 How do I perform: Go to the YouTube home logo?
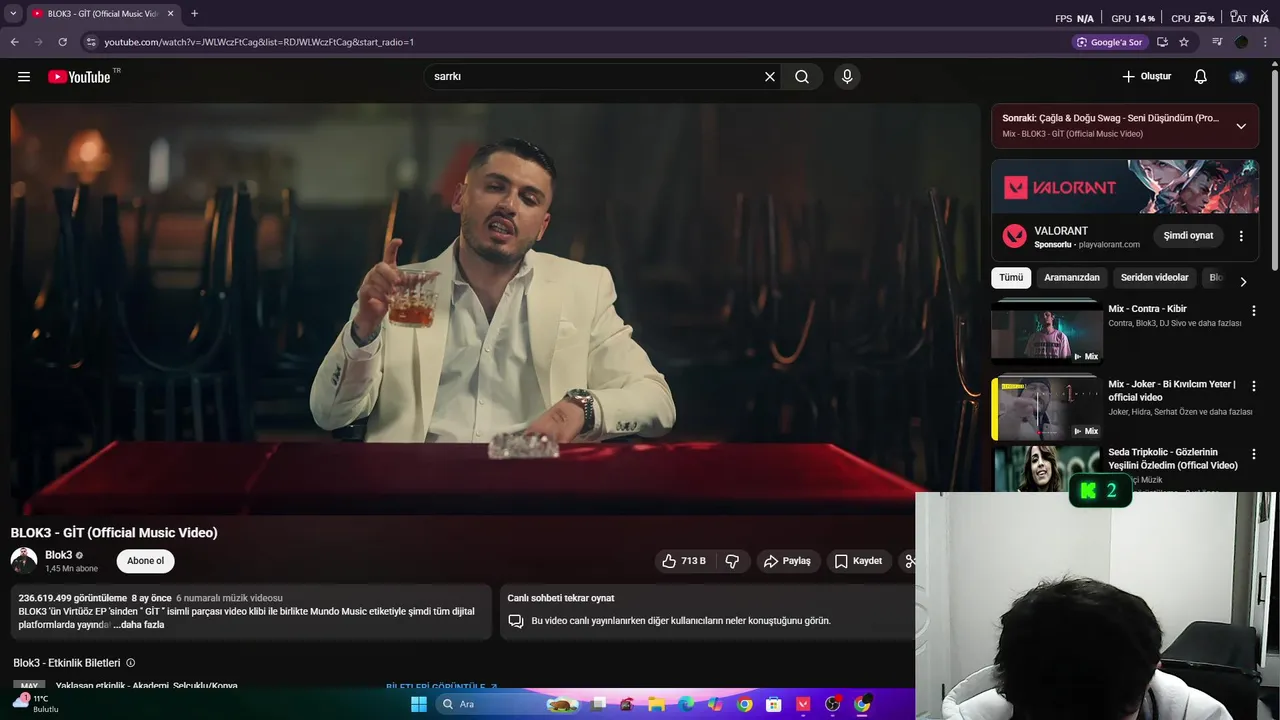coord(79,76)
